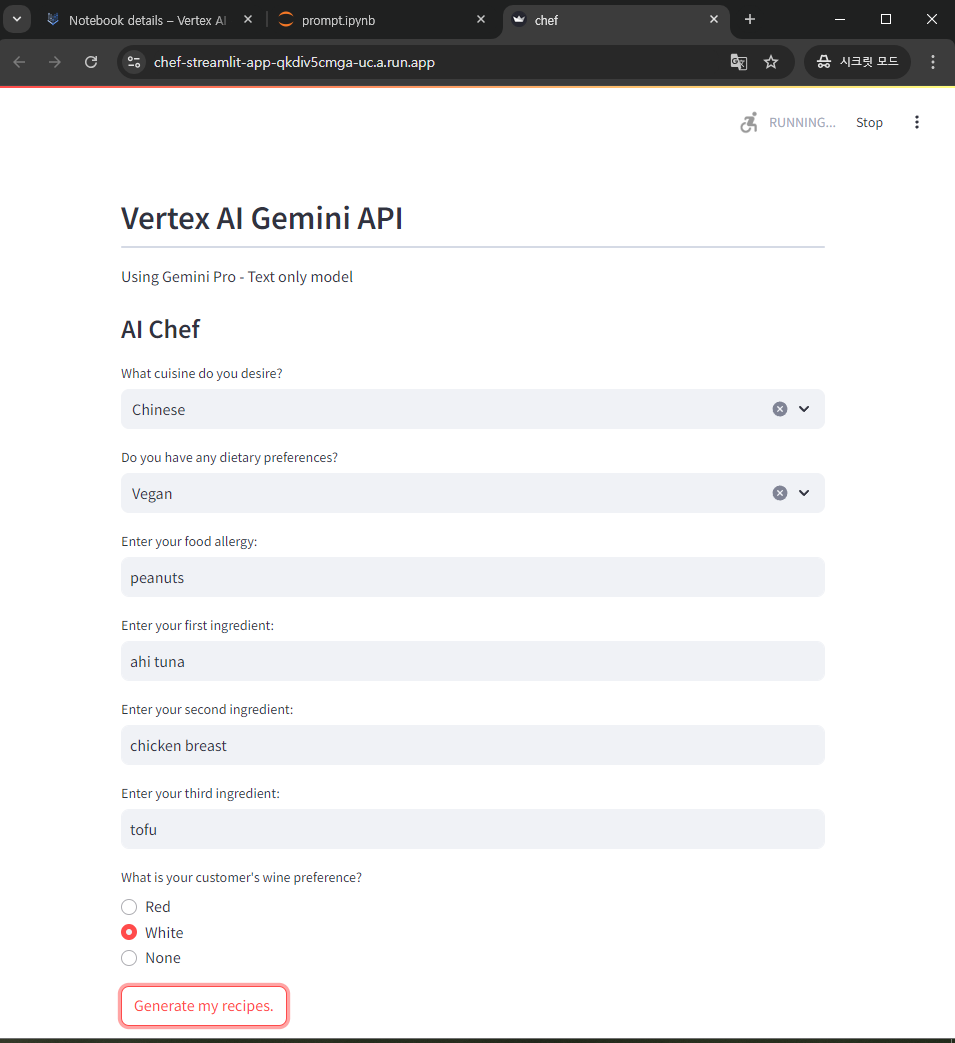Open the site information icon in address bar
955x1043 pixels.
click(x=134, y=62)
